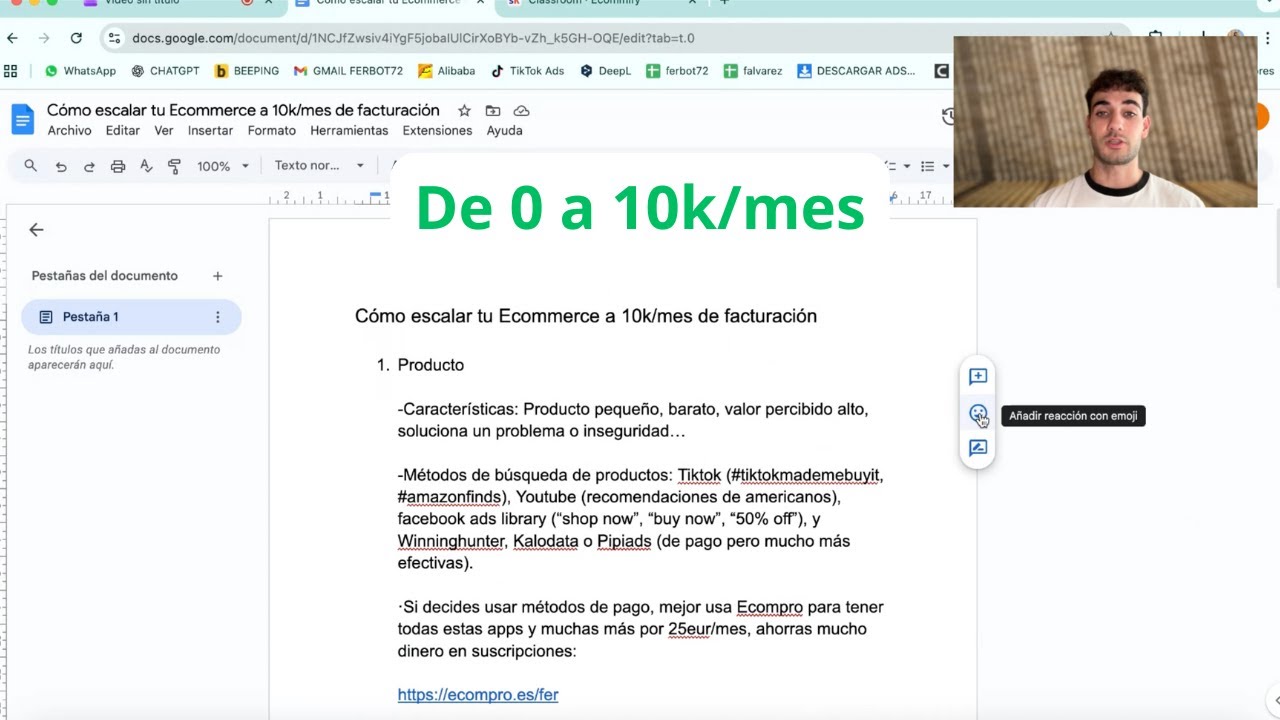Viewport: 1280px width, 720px height.
Task: Click the document heading line 'Cómo escalar tu Ecommerce'
Action: coord(586,316)
